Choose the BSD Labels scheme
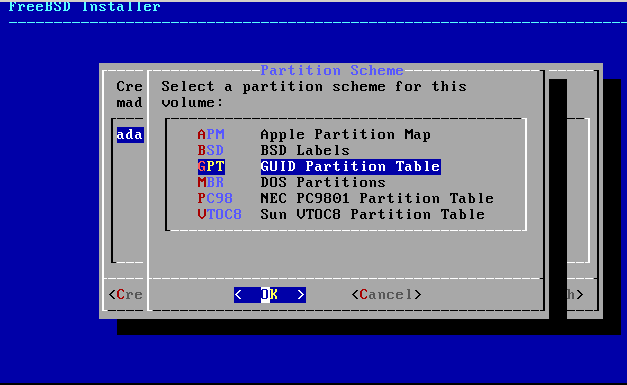Screen dimensions: 627x385 (274, 151)
